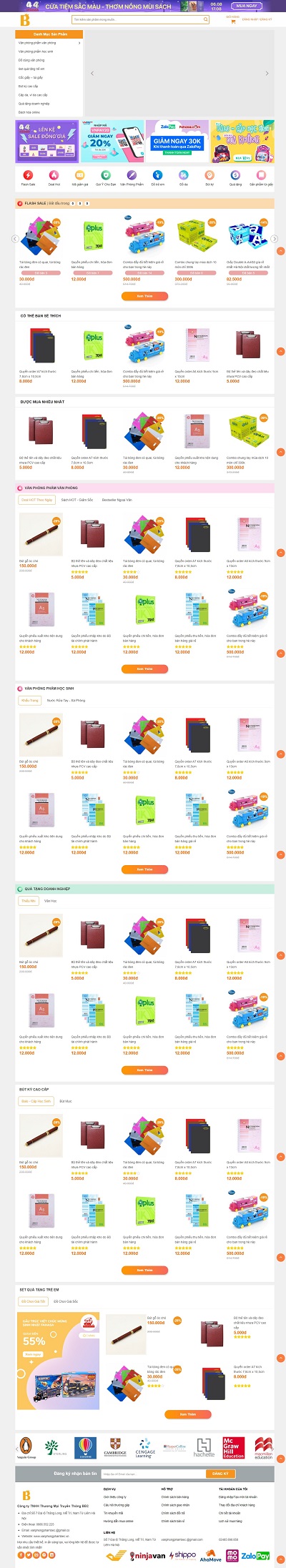Screen dimensions: 286x1568
Task: Show next flash sale products with right arrow
Action: point(275,239)
